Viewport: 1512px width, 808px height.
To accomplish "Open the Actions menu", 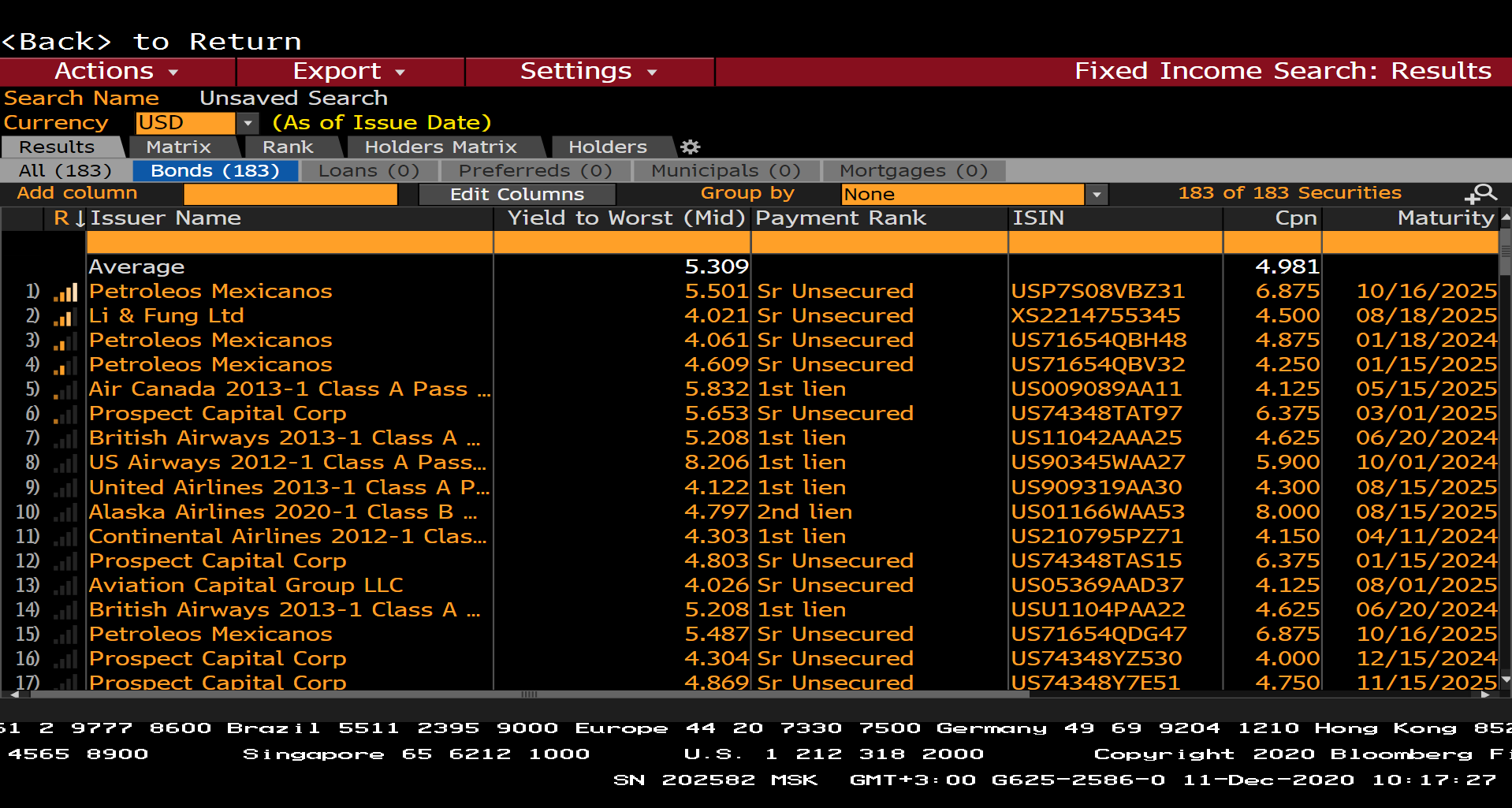I will pyautogui.click(x=117, y=72).
